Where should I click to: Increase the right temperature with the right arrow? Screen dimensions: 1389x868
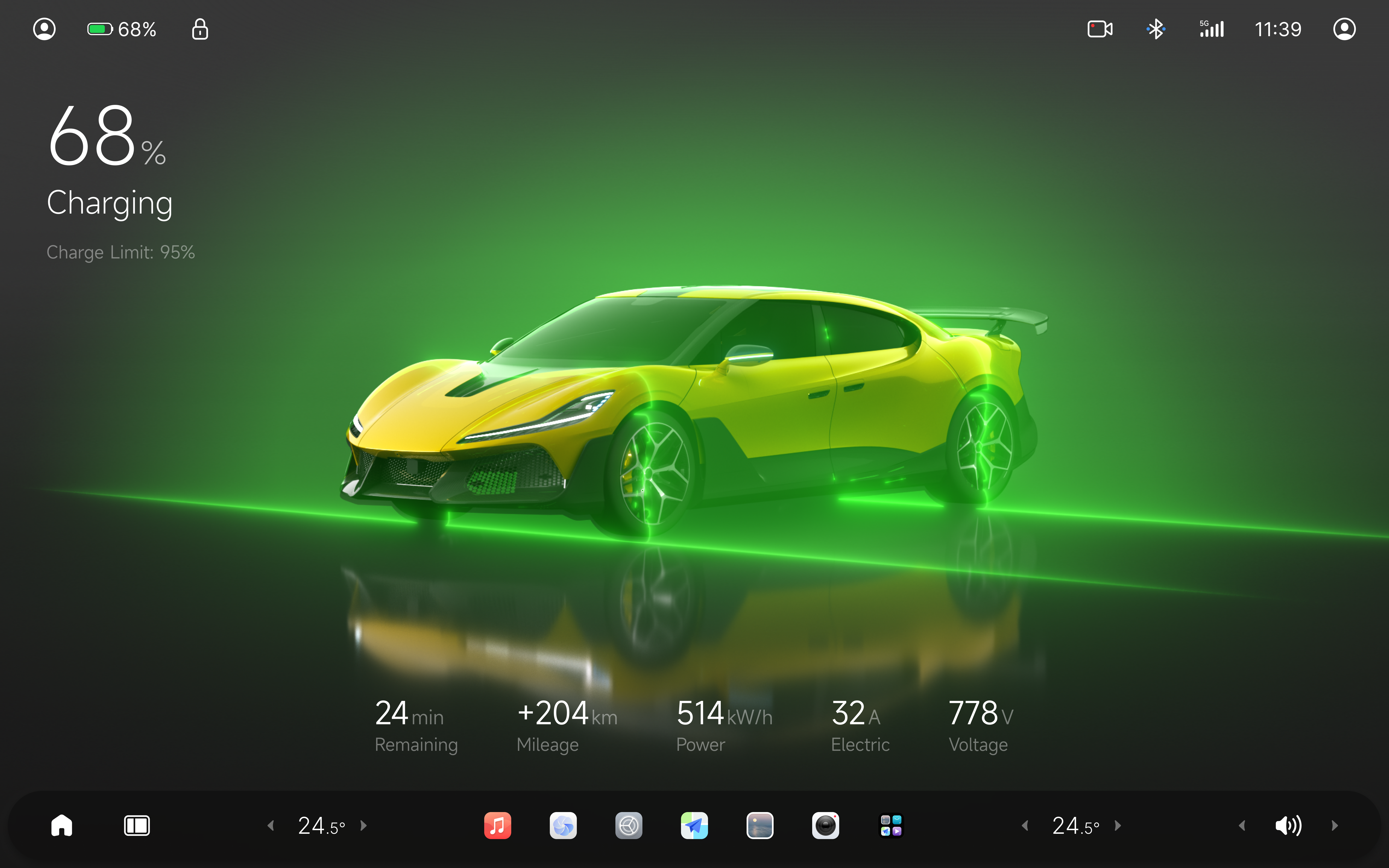(1117, 826)
